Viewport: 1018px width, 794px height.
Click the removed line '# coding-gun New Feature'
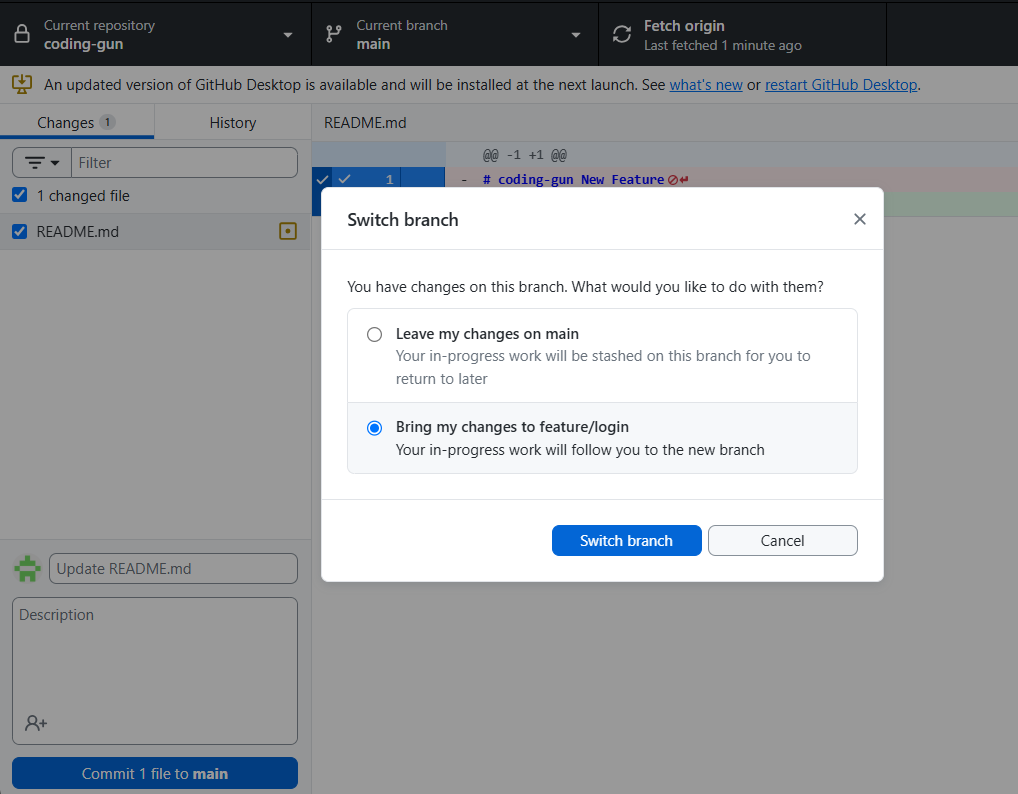574,180
